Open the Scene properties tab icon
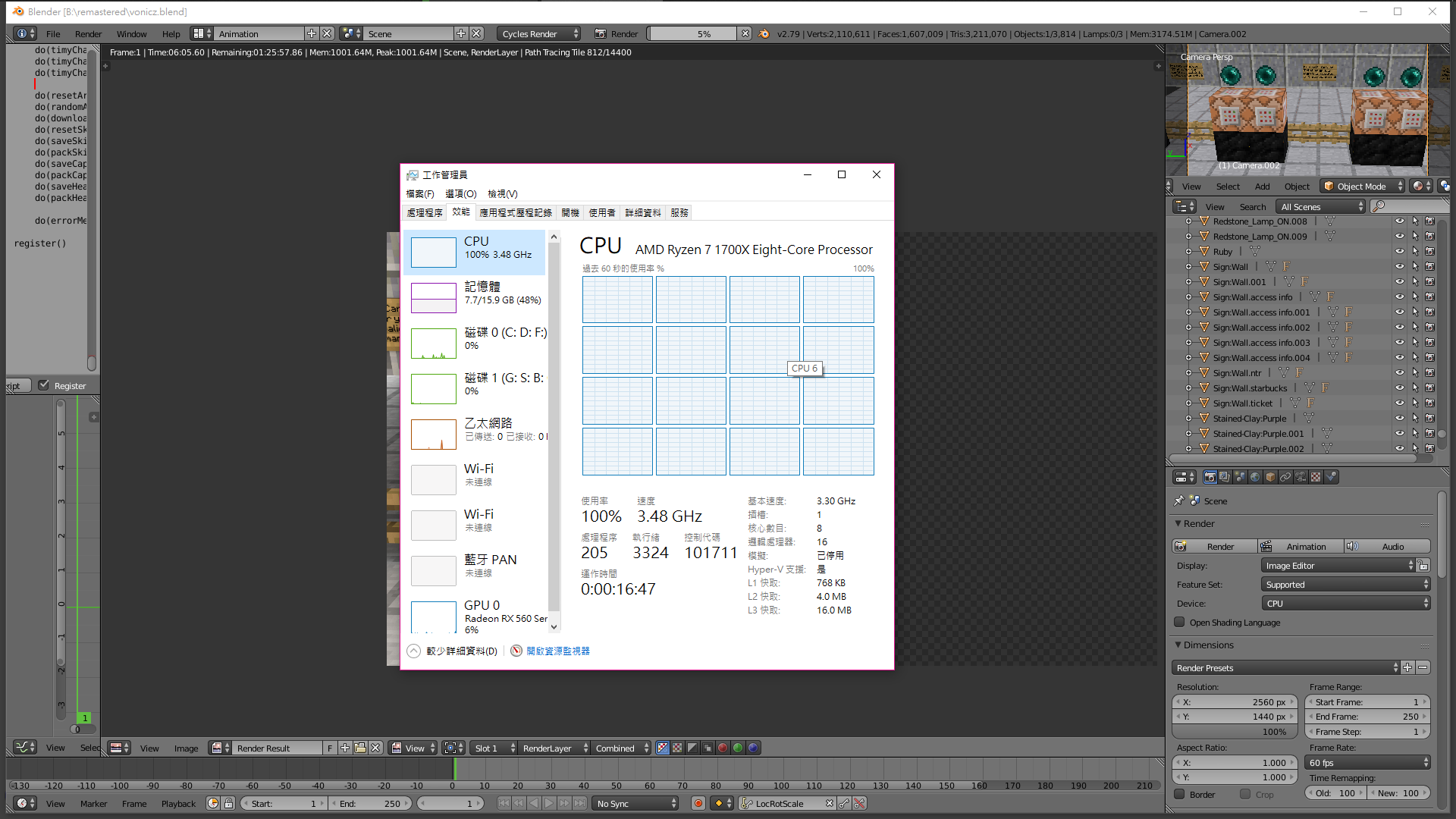1456x819 pixels. point(1240,477)
